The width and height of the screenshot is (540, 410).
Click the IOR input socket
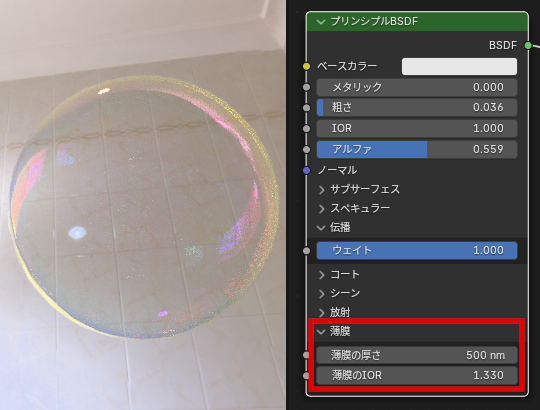307,129
